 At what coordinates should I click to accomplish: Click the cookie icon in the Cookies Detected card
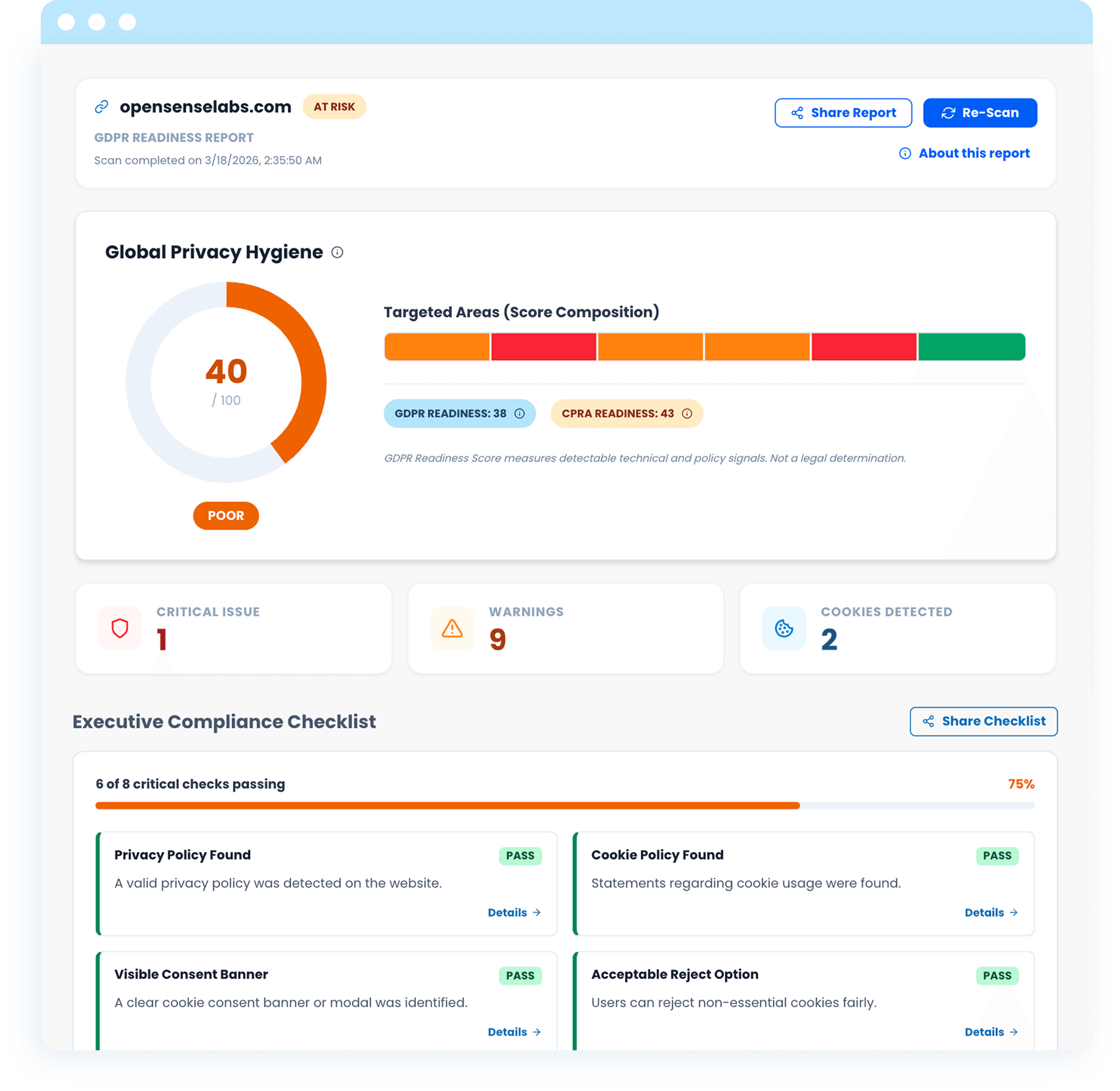click(x=784, y=628)
